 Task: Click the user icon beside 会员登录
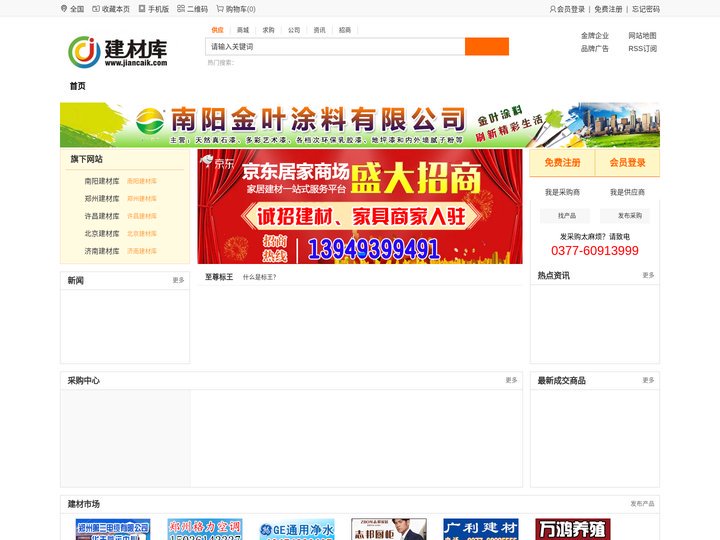[x=553, y=9]
